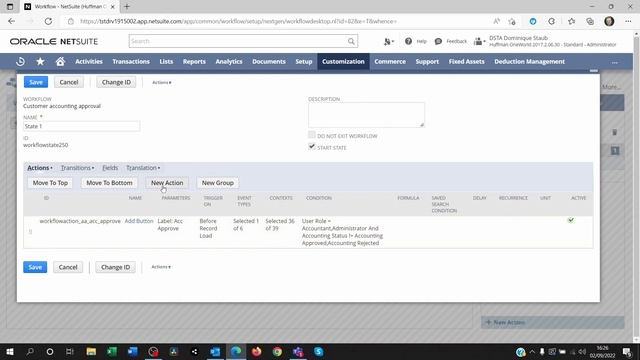Screen dimensions: 640x360
Task: Reload the browser page
Action: 48,21
